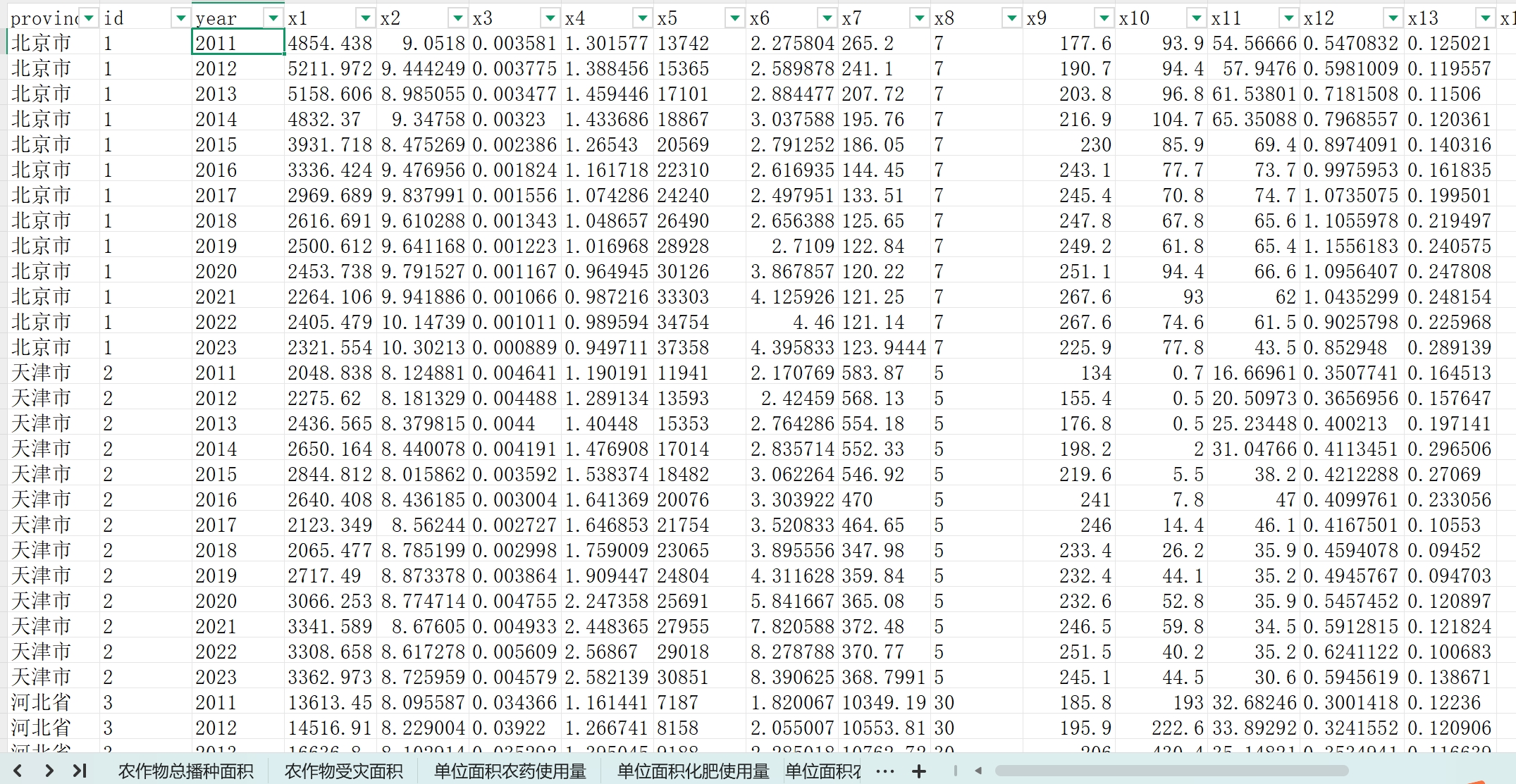Open 单位面积农药使用量 sheet tab
This screenshot has width=1516, height=784.
click(510, 771)
